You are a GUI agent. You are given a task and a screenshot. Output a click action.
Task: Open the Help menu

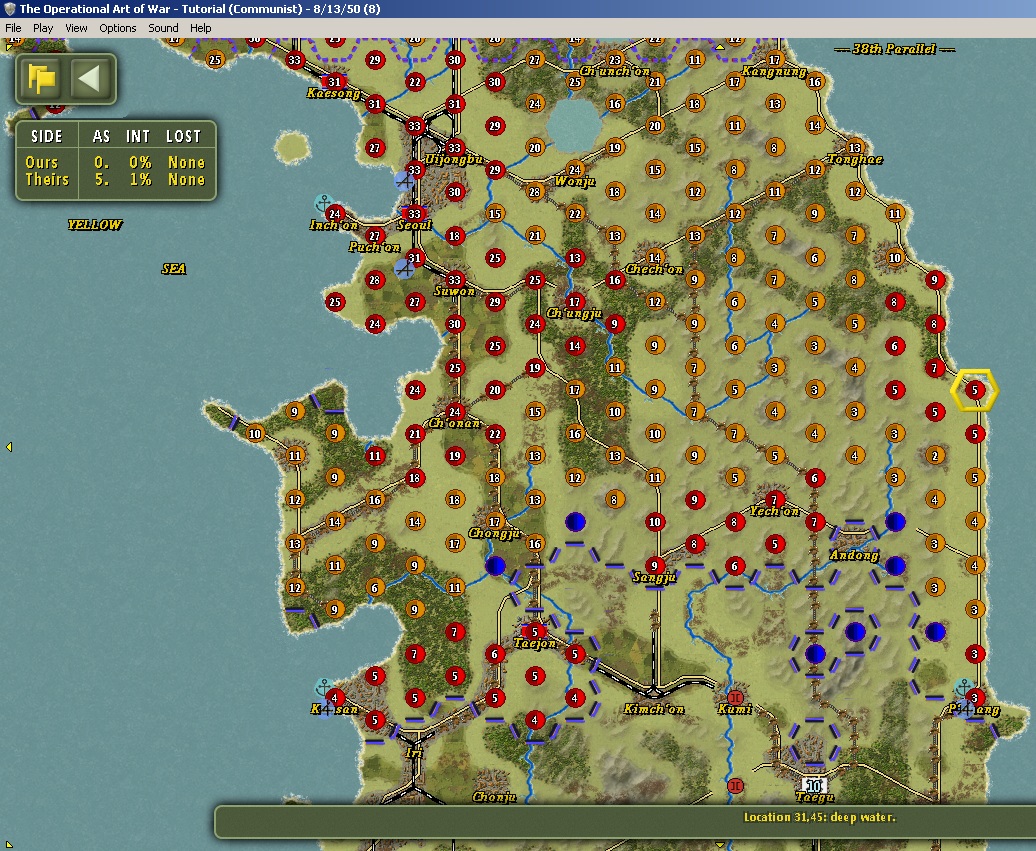click(x=200, y=28)
